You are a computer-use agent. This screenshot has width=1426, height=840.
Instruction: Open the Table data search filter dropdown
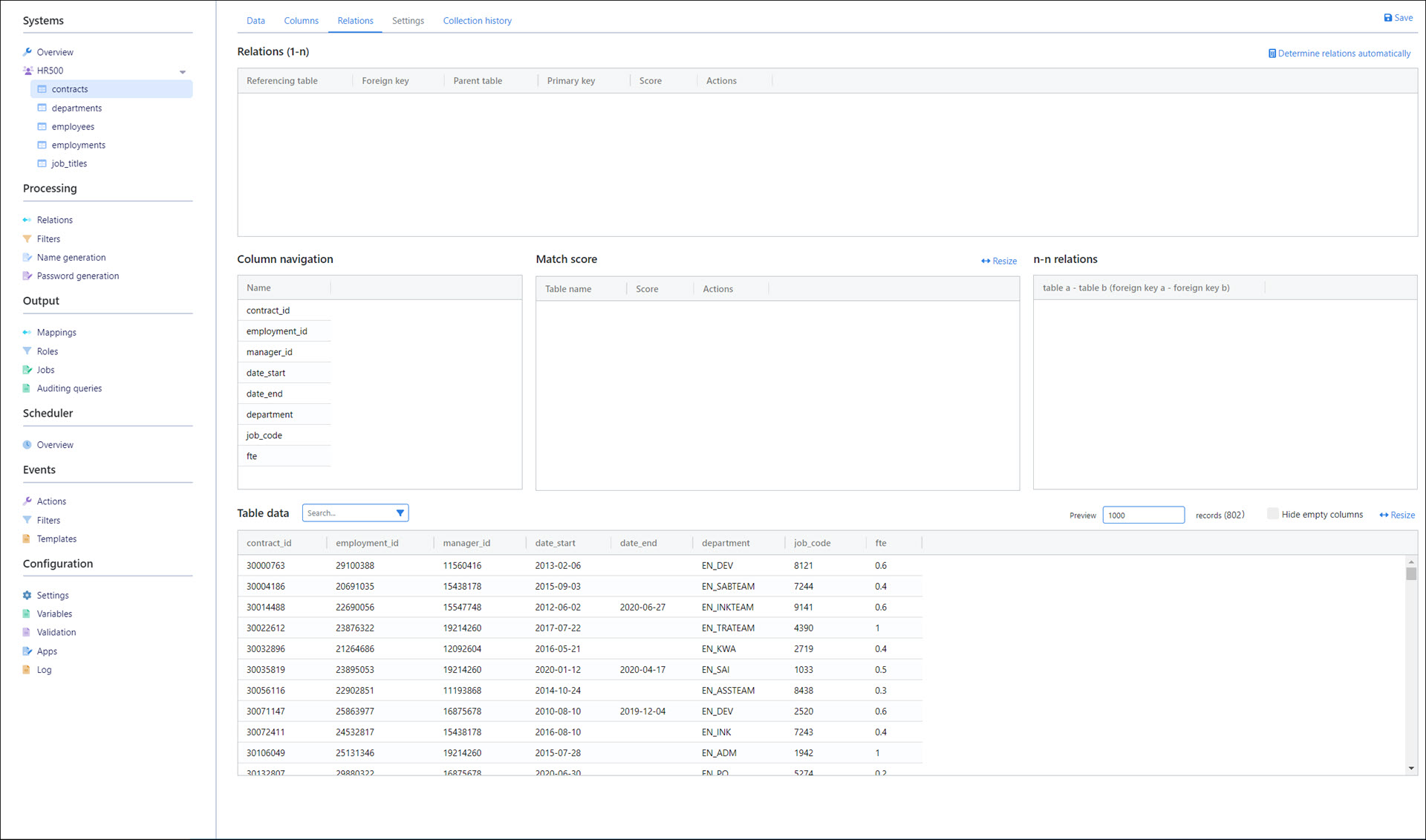coord(400,512)
